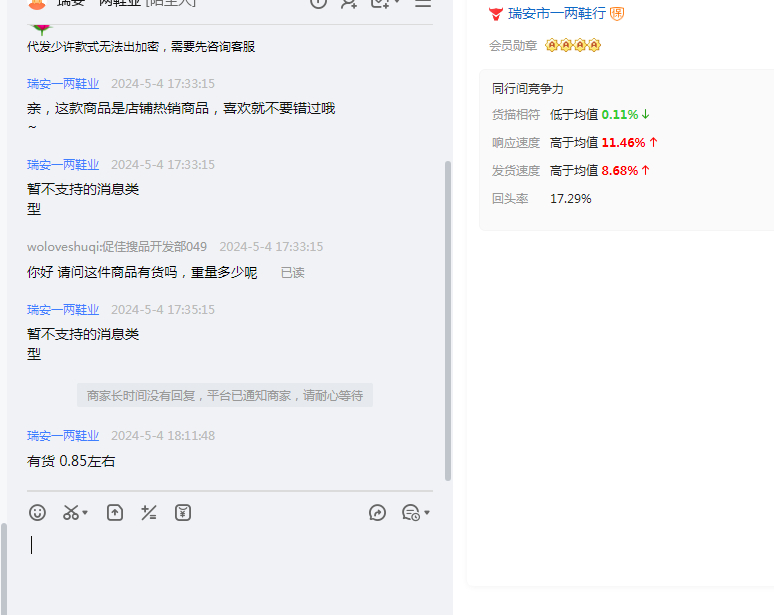Click the scissors screenshot tool
The height and width of the screenshot is (615, 774).
(70, 512)
